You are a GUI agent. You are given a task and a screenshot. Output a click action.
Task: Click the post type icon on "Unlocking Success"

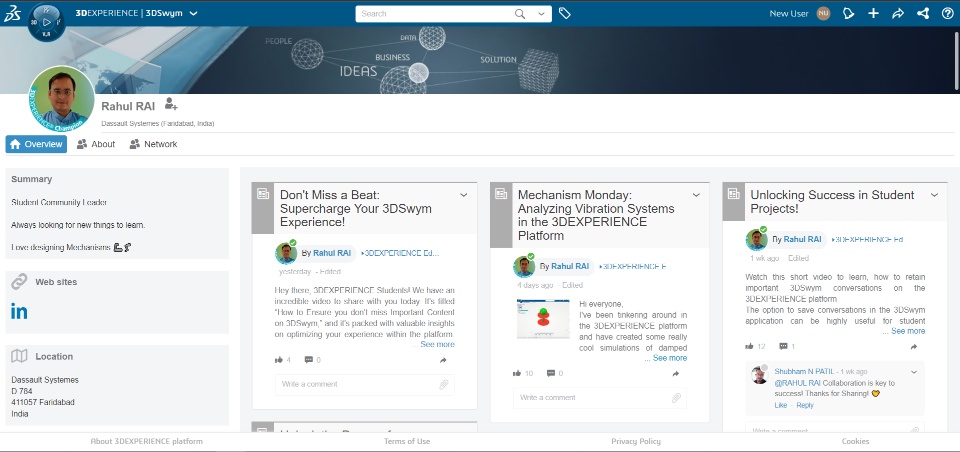(x=733, y=194)
